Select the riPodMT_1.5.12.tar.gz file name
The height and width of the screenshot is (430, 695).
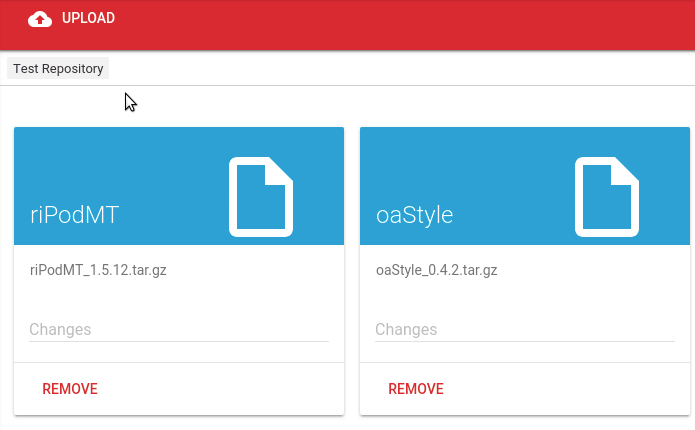point(98,270)
